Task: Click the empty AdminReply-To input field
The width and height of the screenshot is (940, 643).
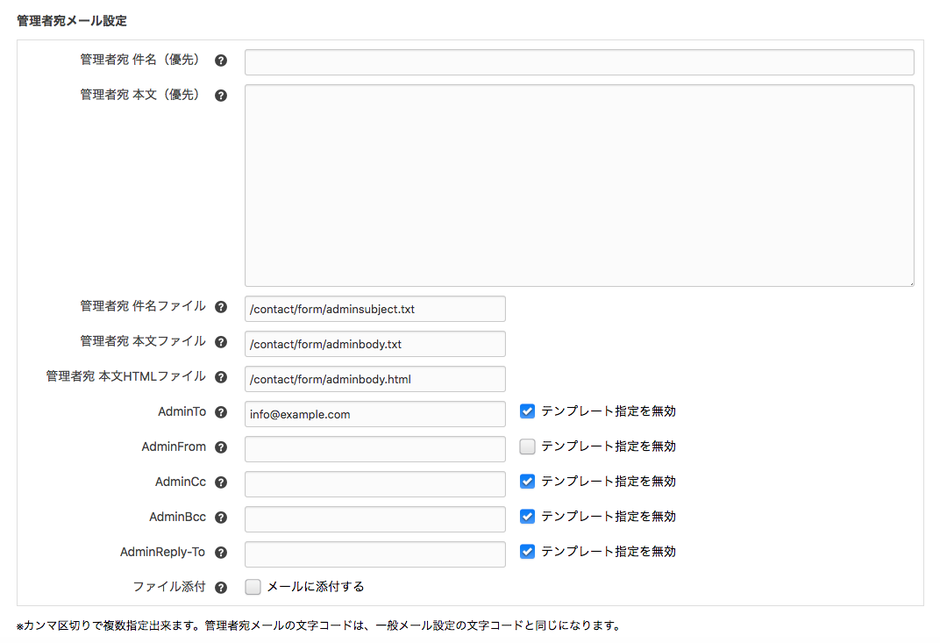Action: pos(374,553)
